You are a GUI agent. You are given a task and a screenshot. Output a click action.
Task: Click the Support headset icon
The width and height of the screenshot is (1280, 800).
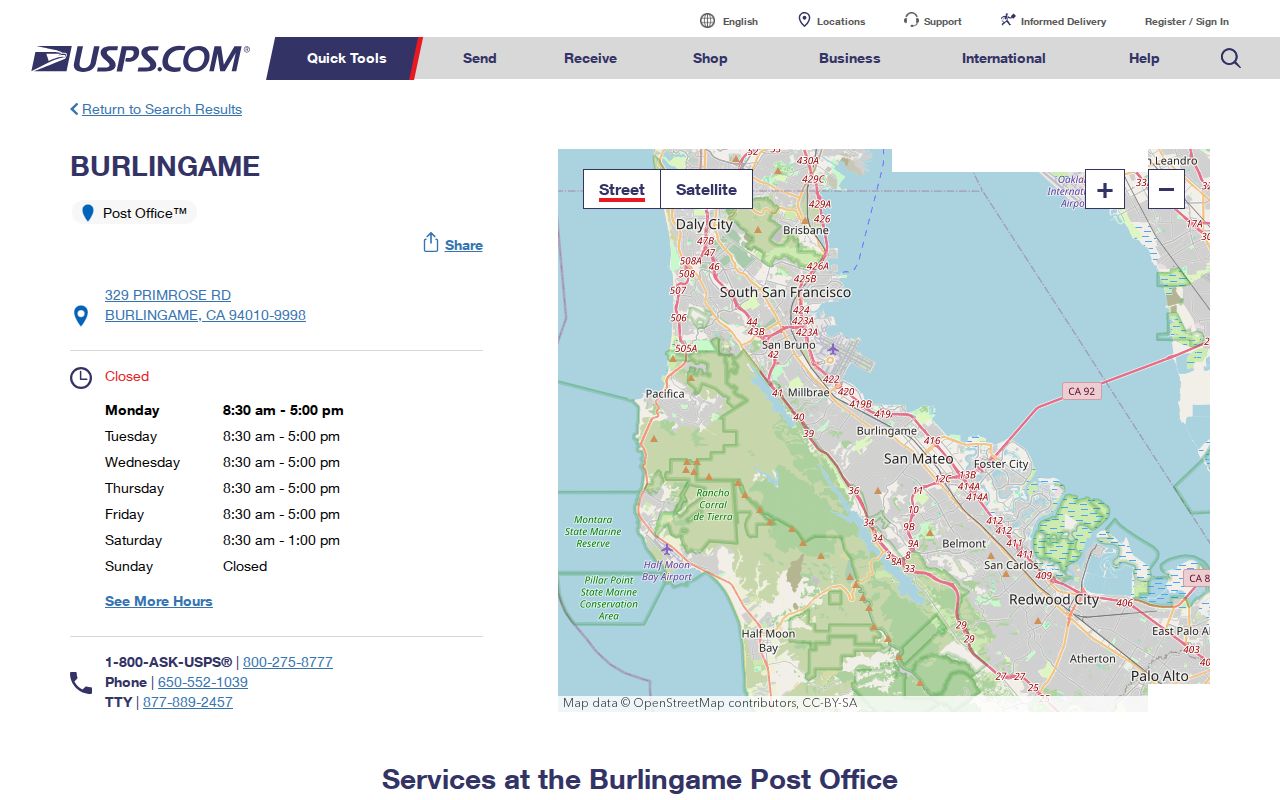911,20
